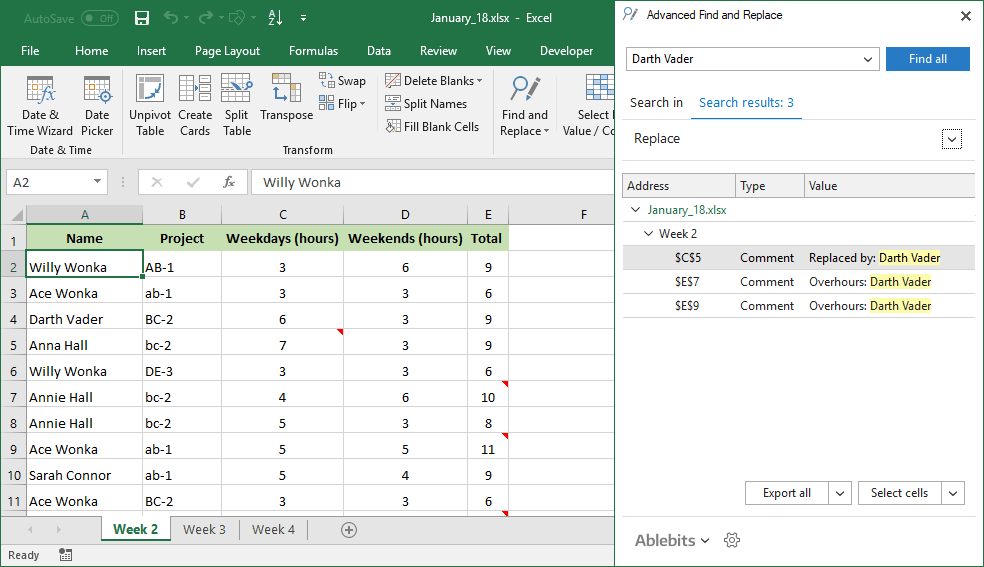Toggle the AutoSave switch

100,18
